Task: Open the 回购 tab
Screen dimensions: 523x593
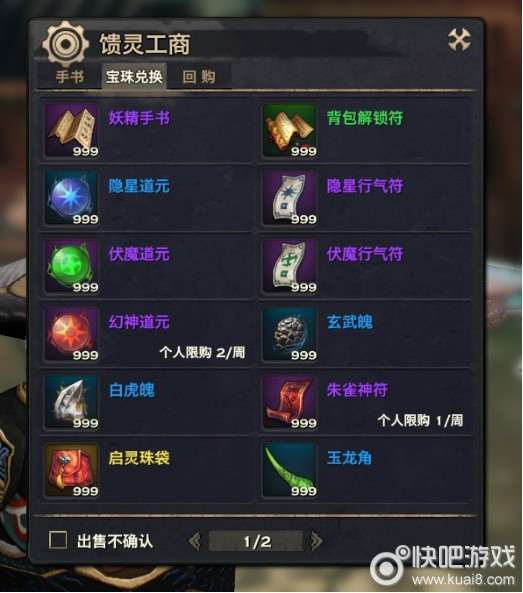Action: pyautogui.click(x=199, y=77)
